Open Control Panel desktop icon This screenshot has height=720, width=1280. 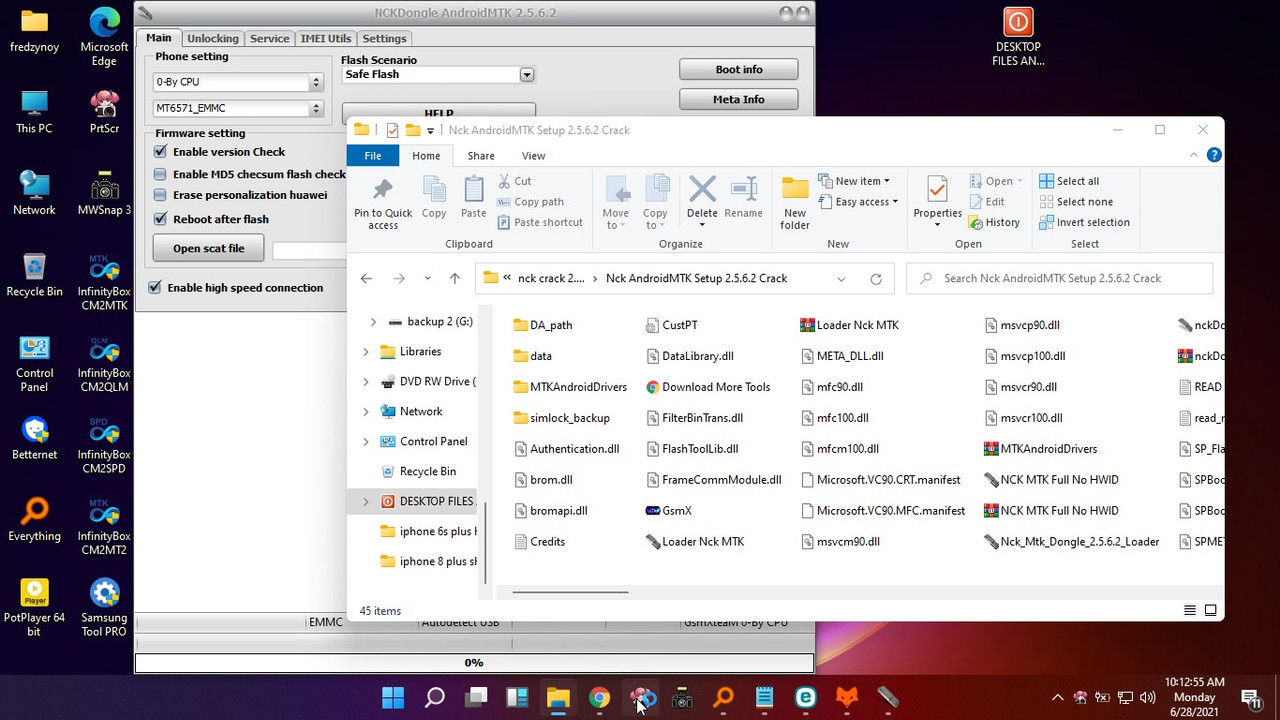pos(34,363)
